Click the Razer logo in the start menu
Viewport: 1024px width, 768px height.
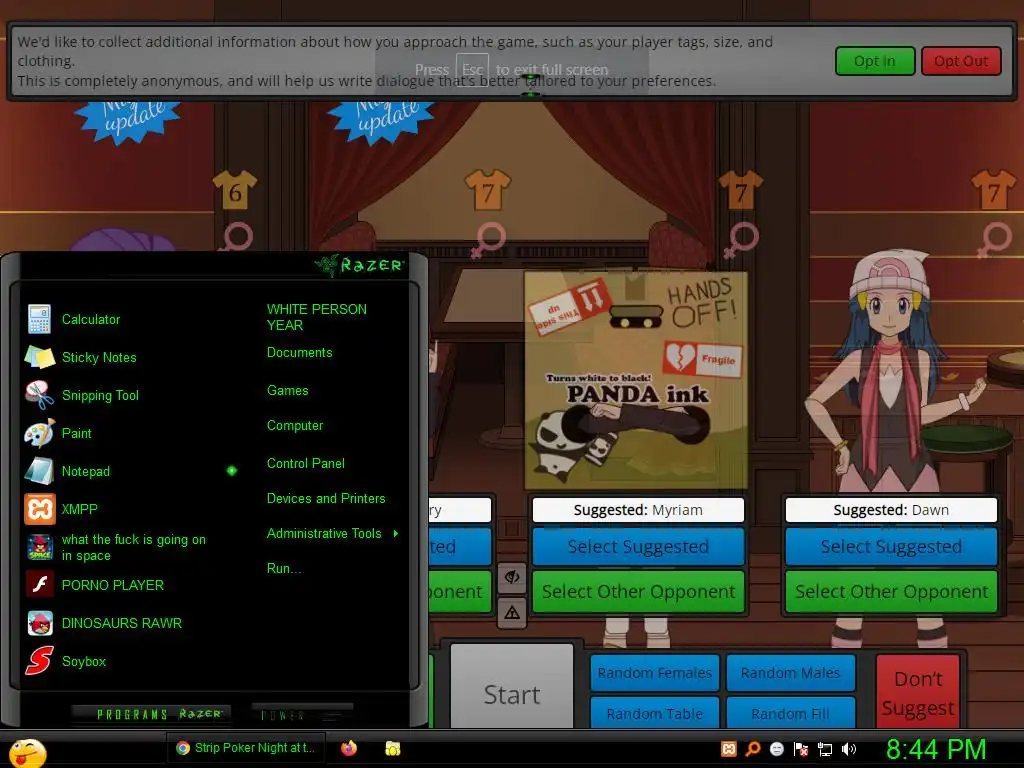point(360,264)
